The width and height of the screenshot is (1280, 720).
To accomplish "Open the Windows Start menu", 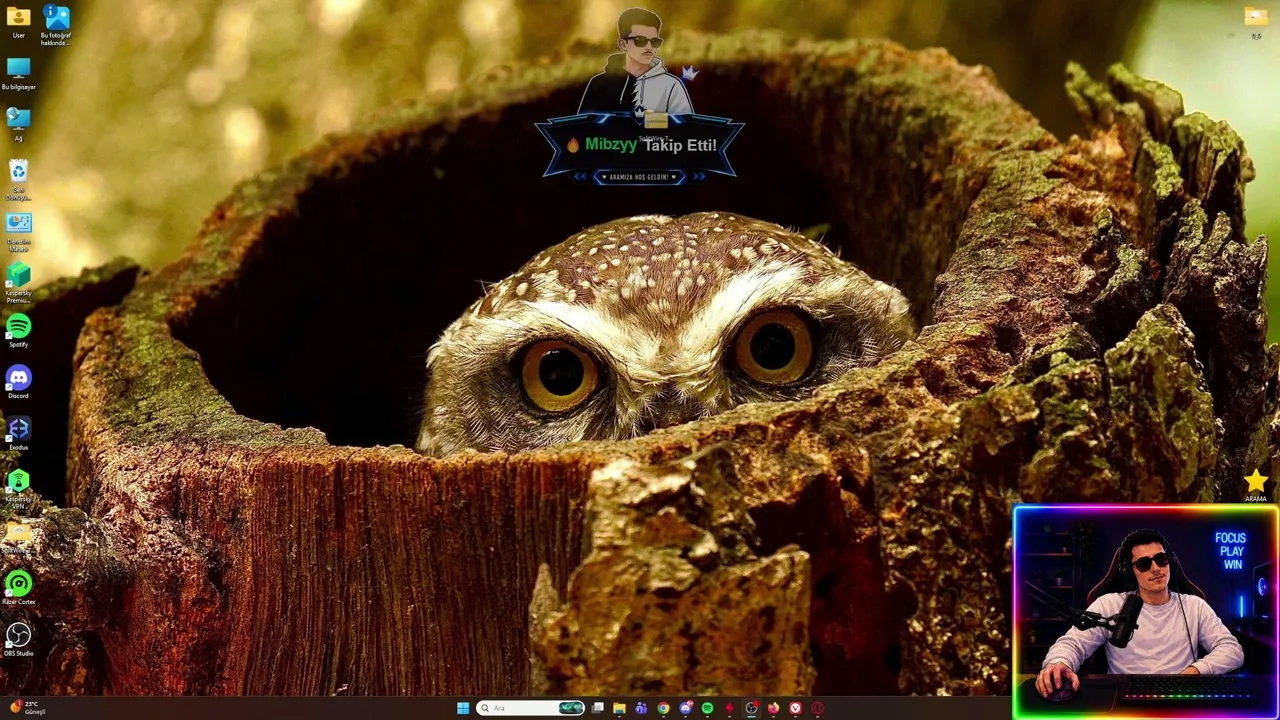I will [463, 708].
